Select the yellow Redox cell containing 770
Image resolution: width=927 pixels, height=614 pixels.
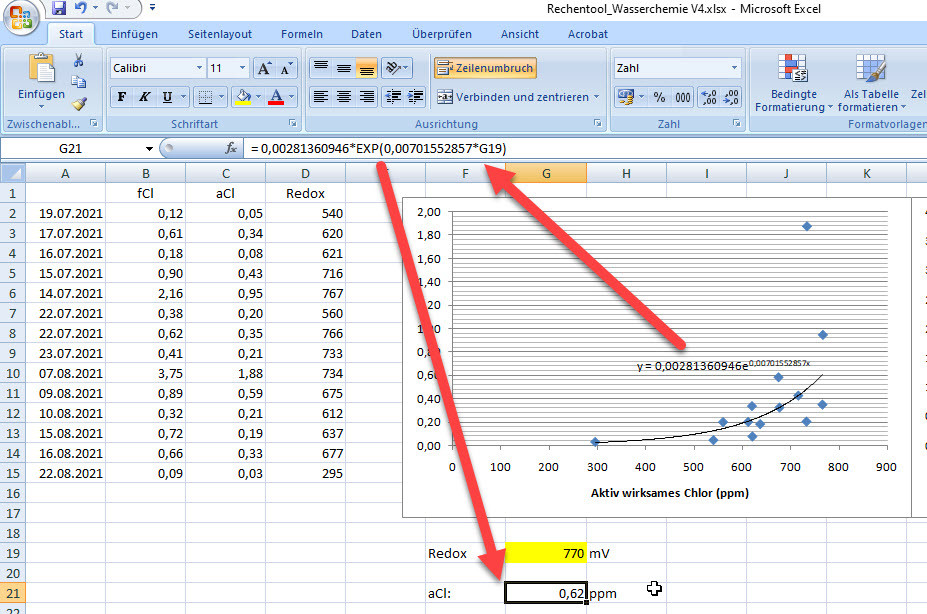click(x=546, y=552)
